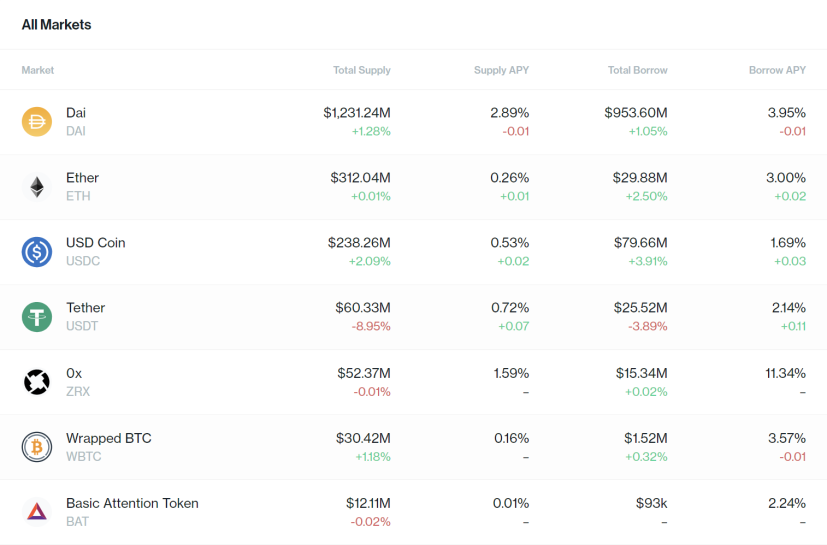This screenshot has height=545, width=827.
Task: Click USD Coin borrow APY 1.69%
Action: (788, 243)
